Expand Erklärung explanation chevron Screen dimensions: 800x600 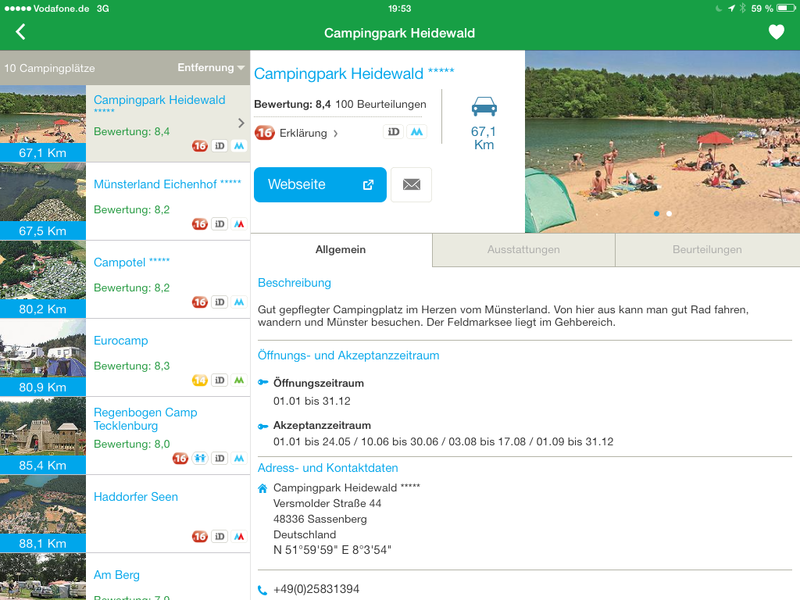336,133
